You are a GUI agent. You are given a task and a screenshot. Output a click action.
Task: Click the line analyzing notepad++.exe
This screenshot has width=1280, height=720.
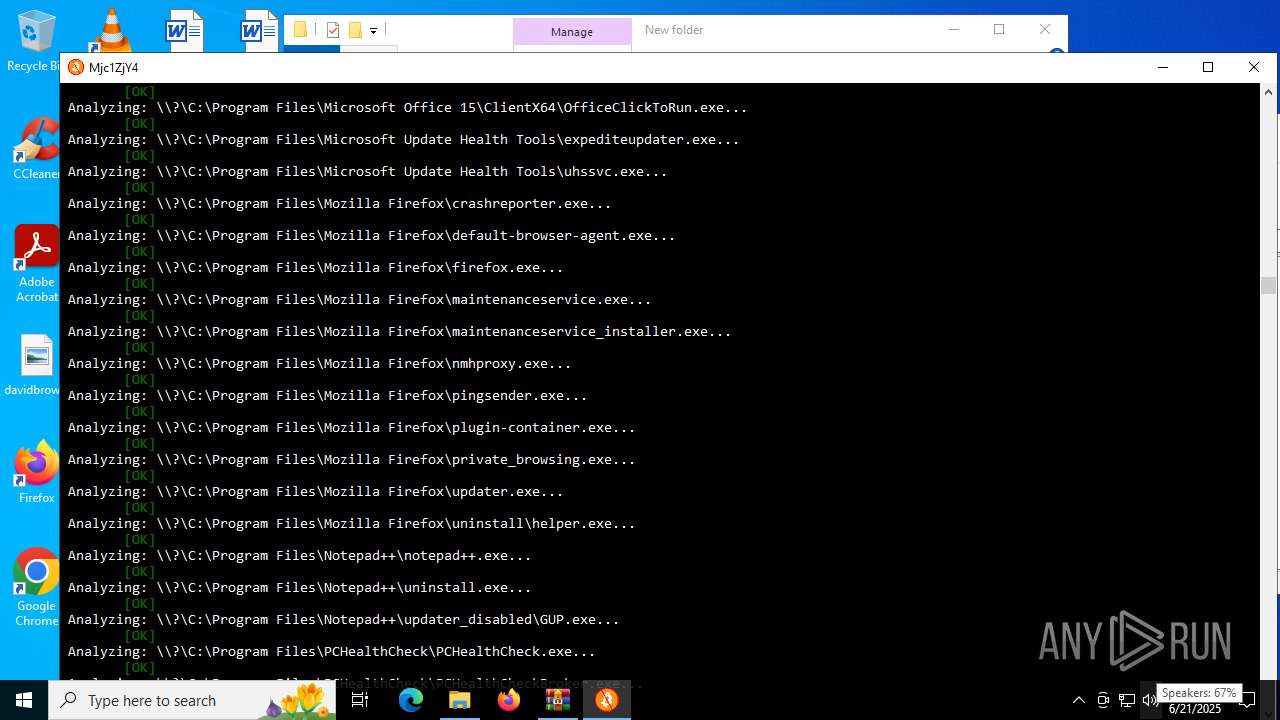pos(299,555)
